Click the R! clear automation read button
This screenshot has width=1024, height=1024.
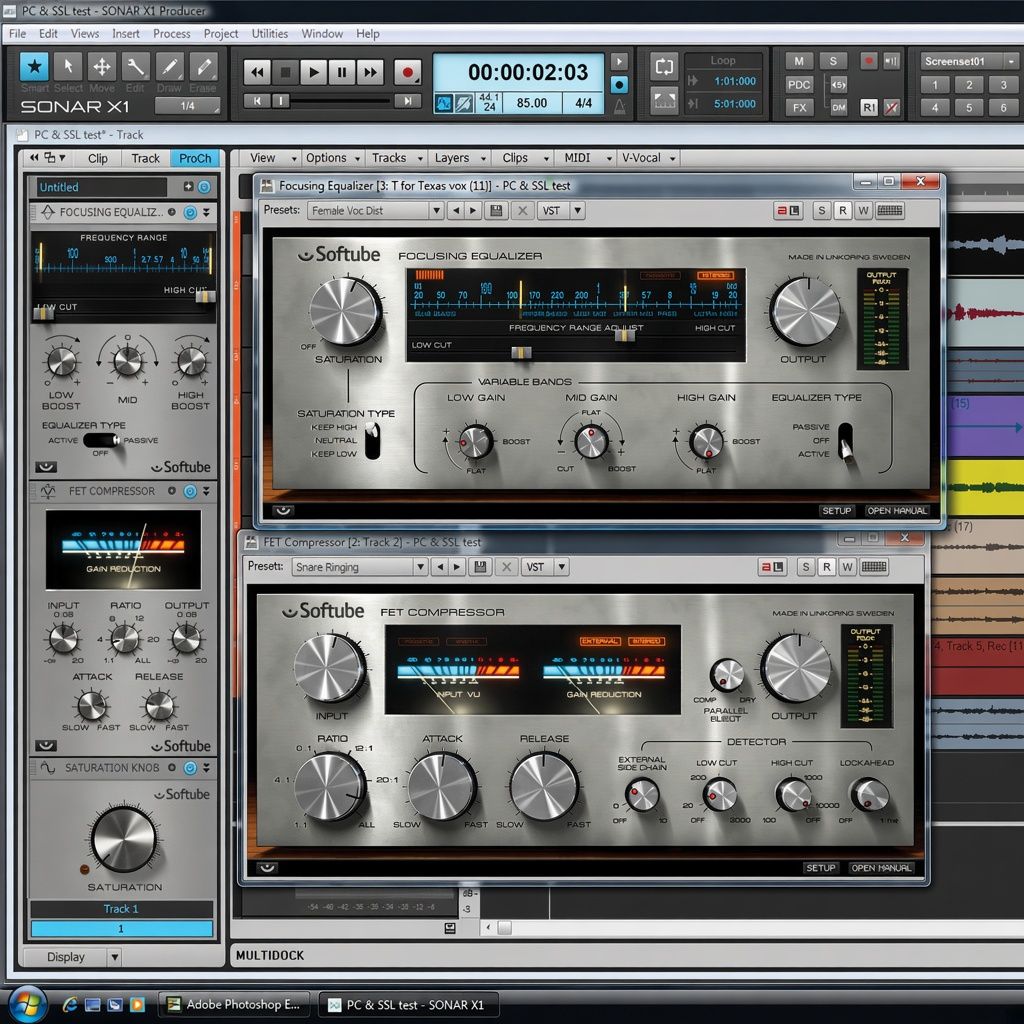[869, 108]
